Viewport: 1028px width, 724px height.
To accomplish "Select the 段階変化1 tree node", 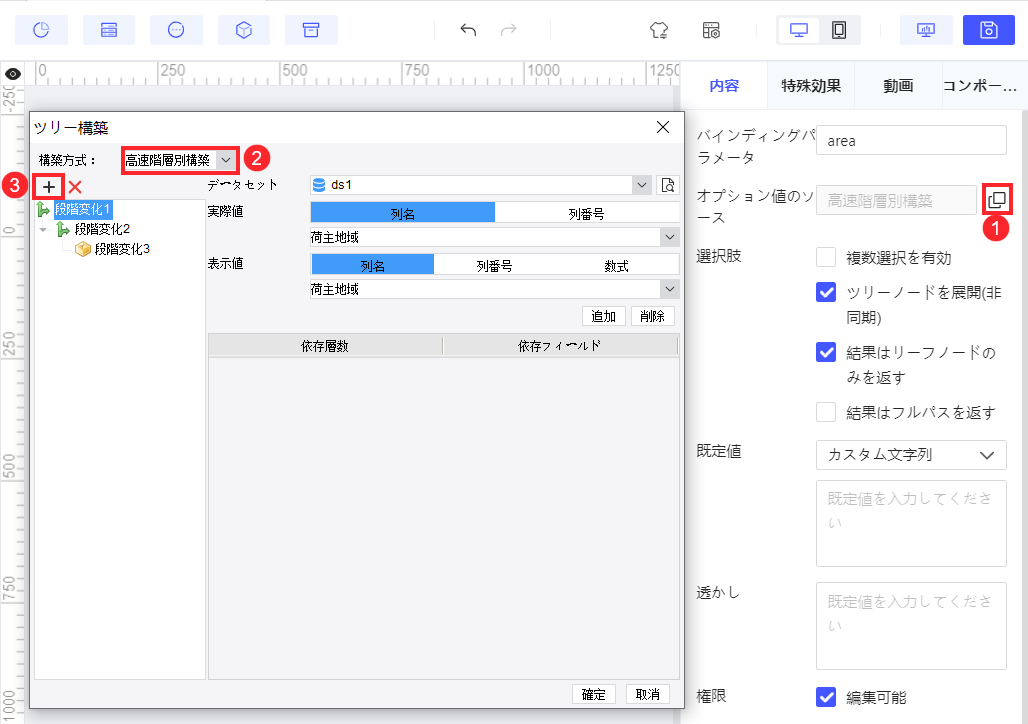I will coord(83,209).
